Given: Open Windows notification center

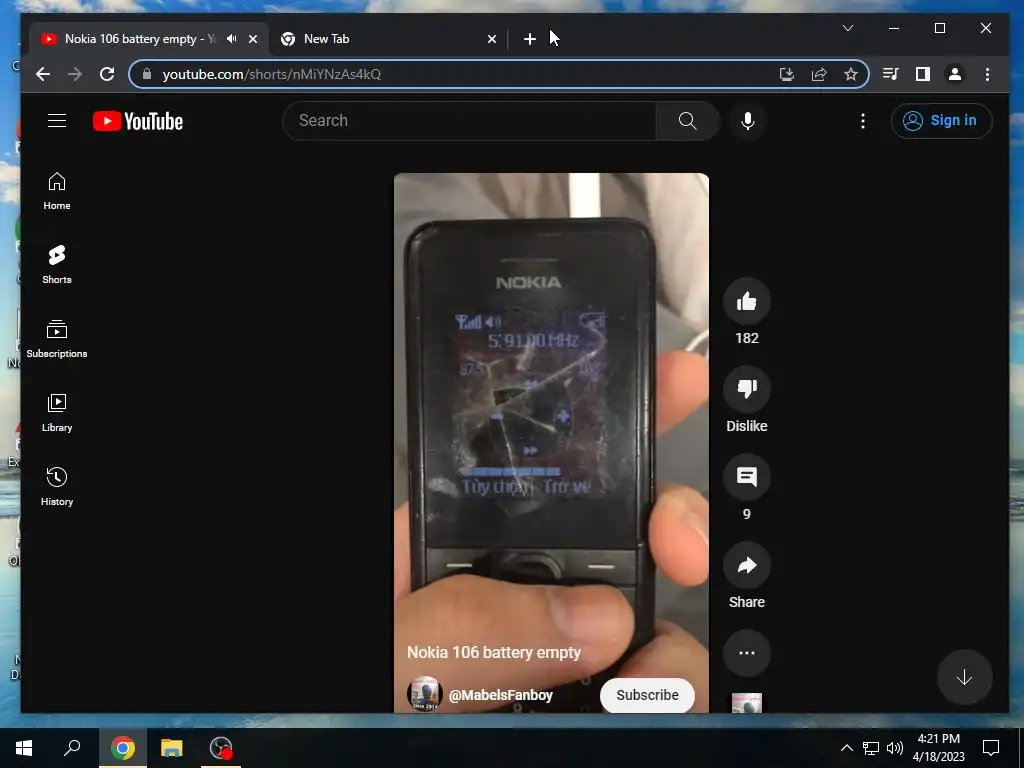Looking at the screenshot, I should point(991,748).
